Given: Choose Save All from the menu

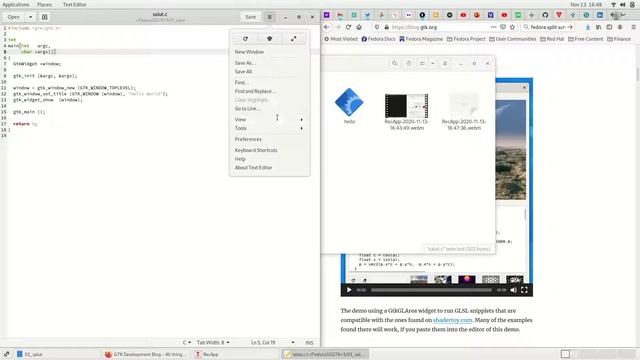Looking at the screenshot, I should [x=243, y=71].
